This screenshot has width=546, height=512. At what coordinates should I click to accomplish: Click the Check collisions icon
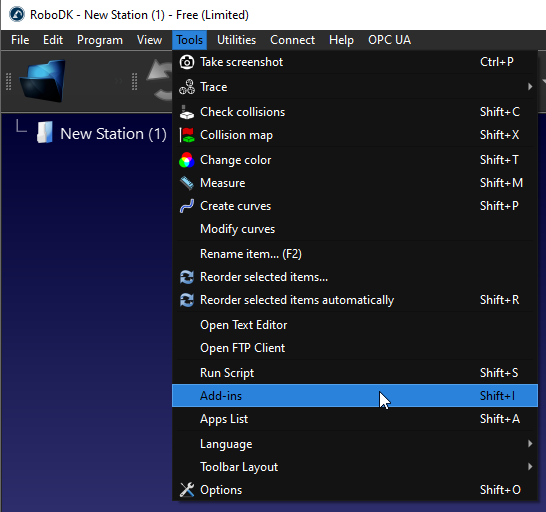[187, 112]
